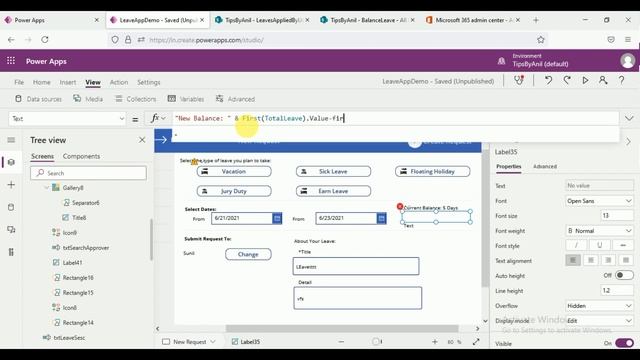Open the Share user icon

pos(603,80)
